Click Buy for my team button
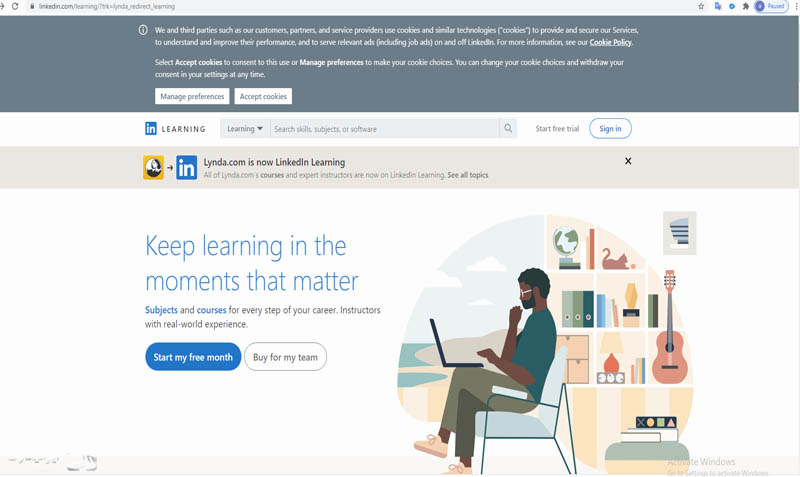 285,357
